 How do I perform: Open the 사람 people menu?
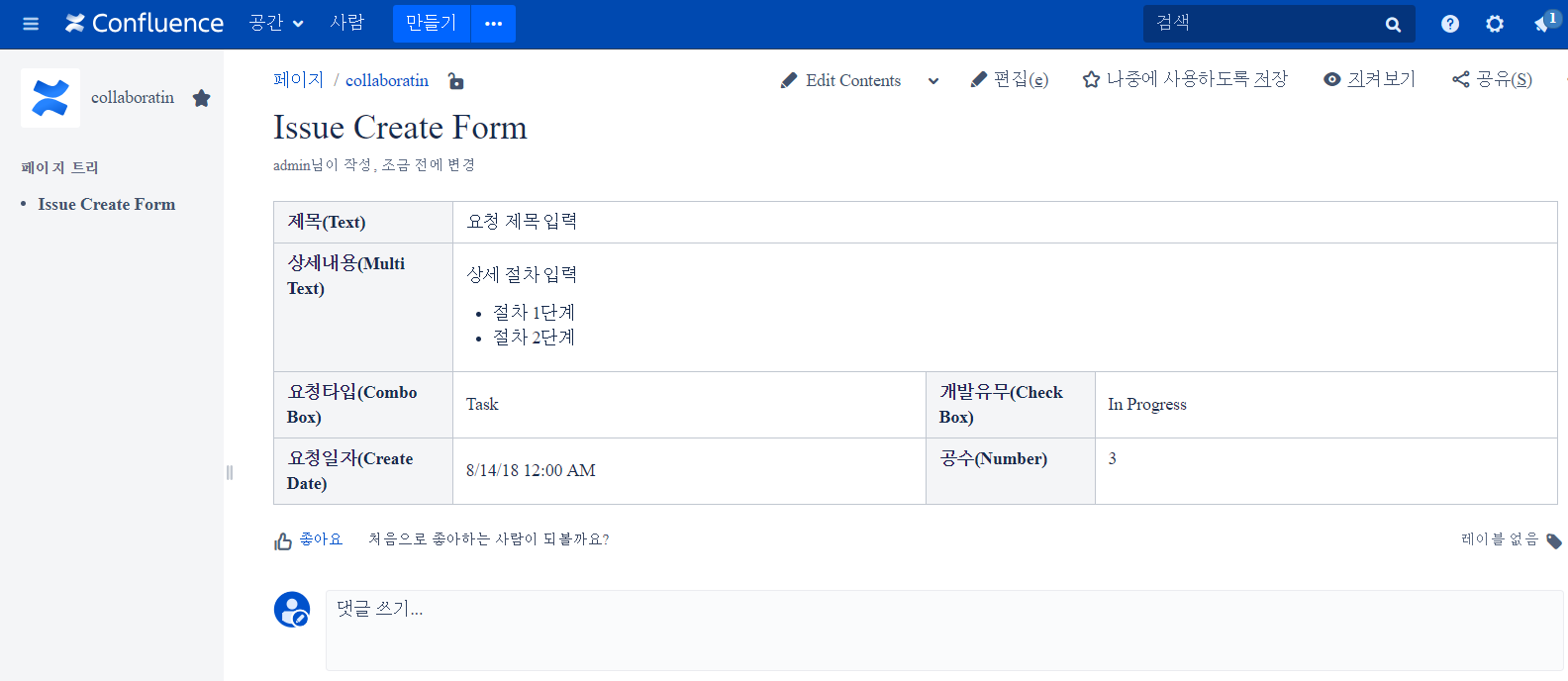pos(347,24)
